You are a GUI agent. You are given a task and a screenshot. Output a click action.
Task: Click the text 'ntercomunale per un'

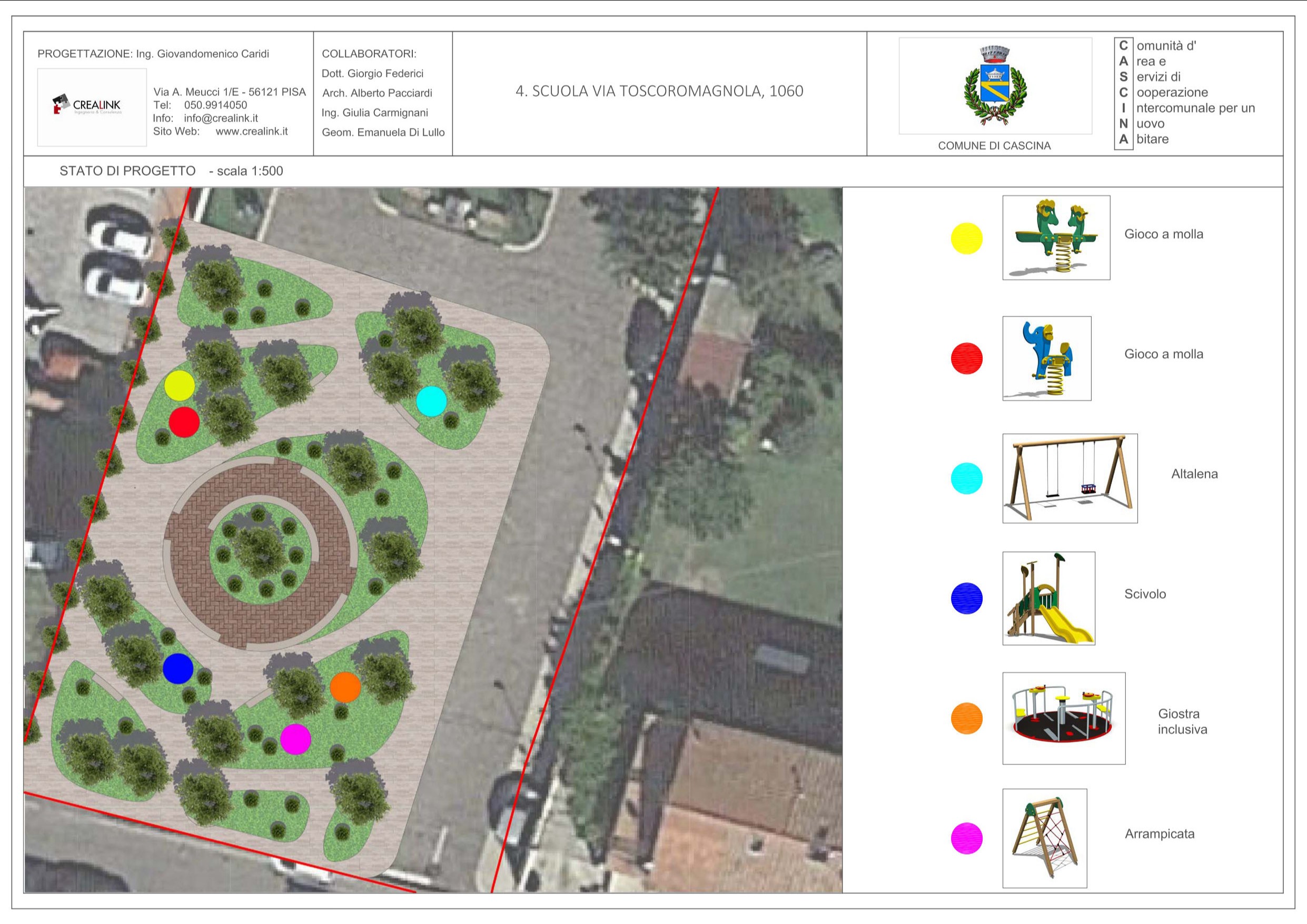click(x=1195, y=108)
